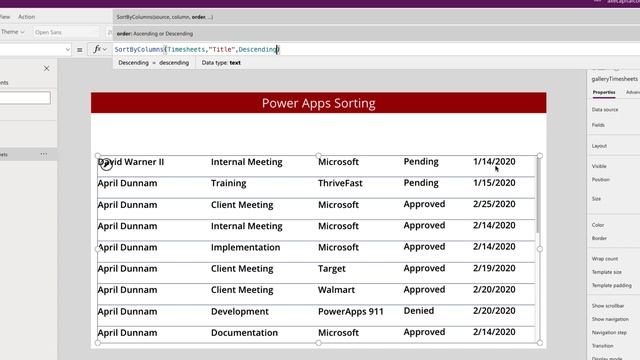Click the Fields property

click(x=598, y=125)
